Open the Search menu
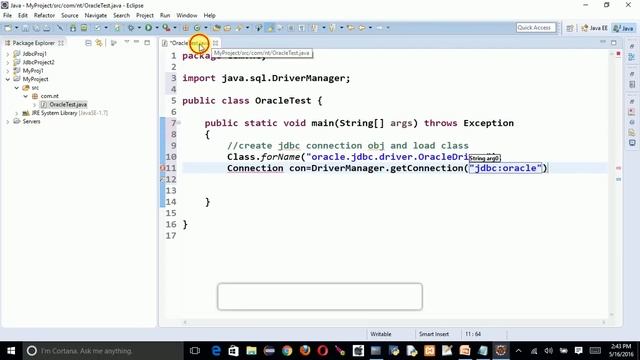 (x=121, y=16)
